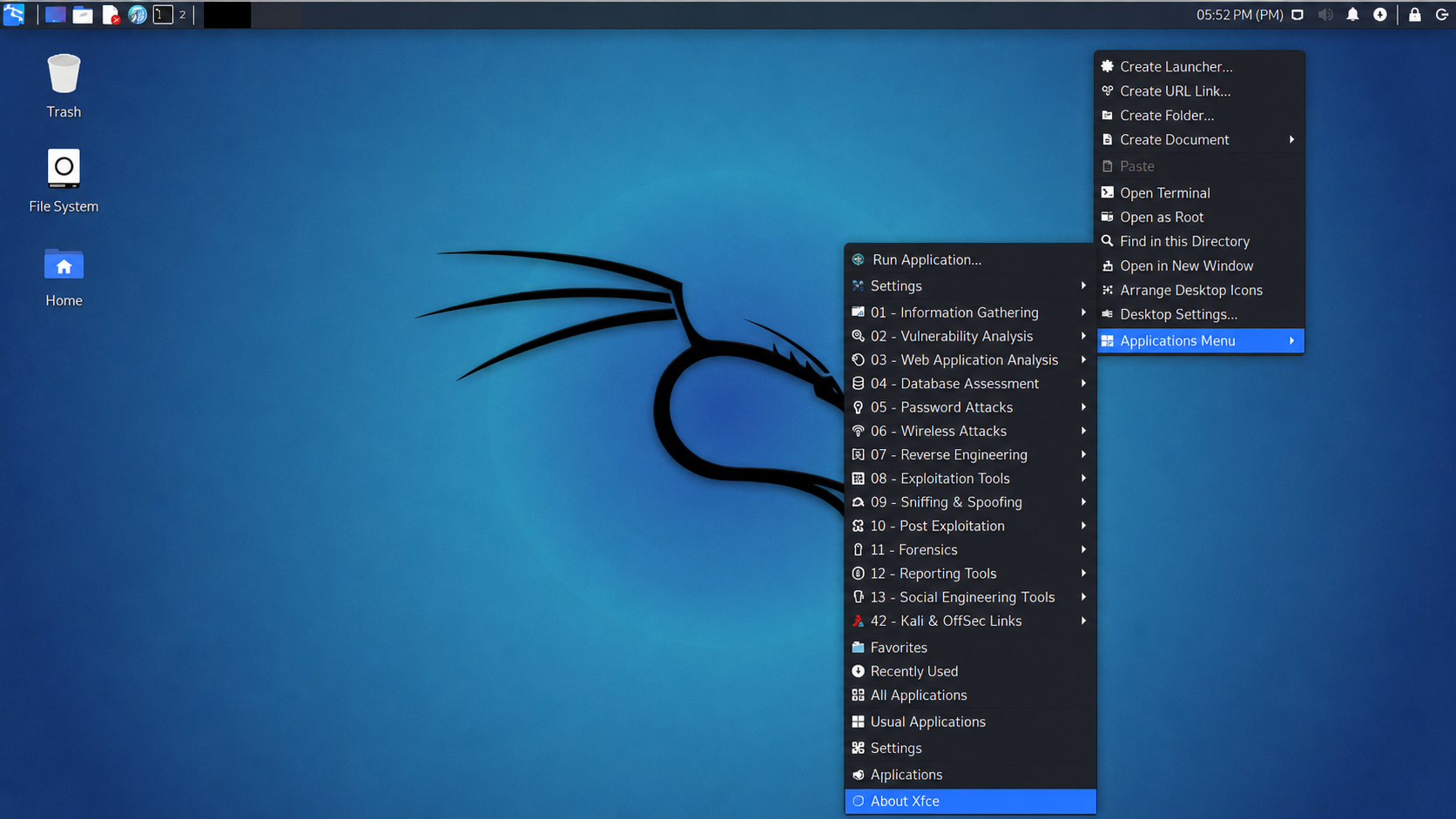The image size is (1456, 819).
Task: Select the File System desktop icon
Action: tap(64, 180)
